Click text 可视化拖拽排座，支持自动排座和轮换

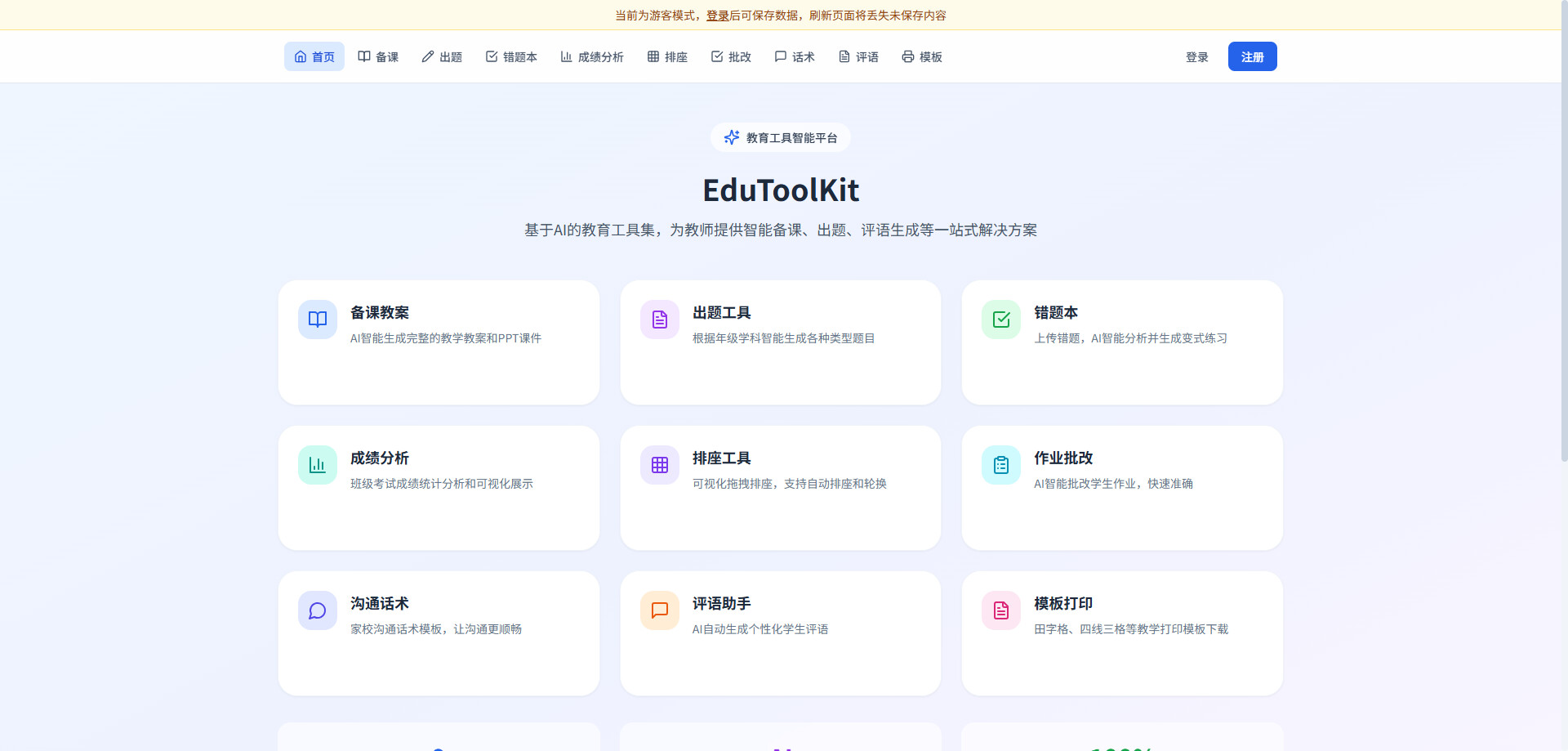[x=790, y=484]
